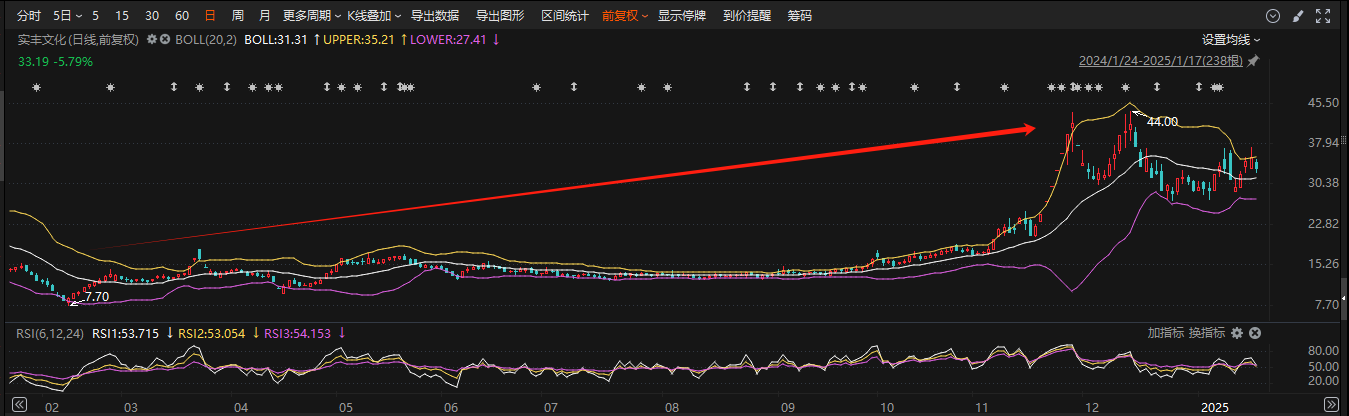Click the circled down-arrow icon

pyautogui.click(x=1272, y=16)
